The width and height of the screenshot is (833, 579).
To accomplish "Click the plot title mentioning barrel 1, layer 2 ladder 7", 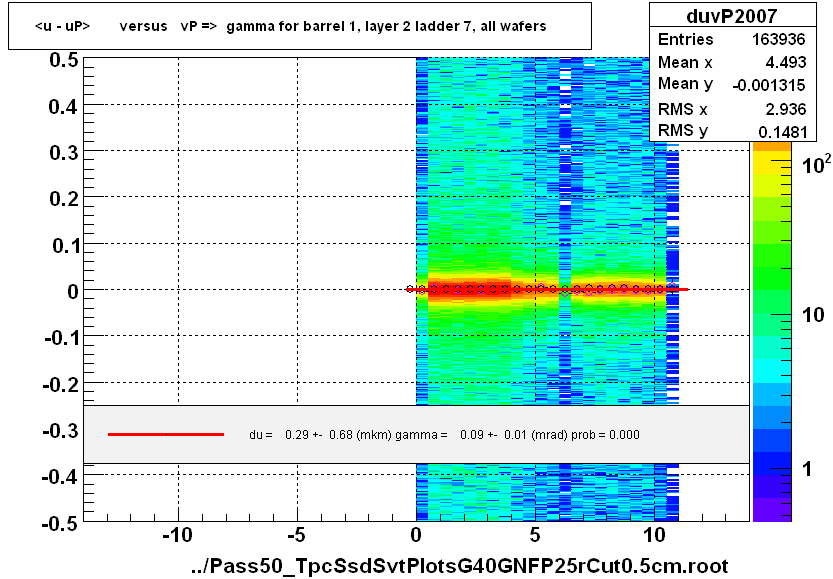I will tap(290, 26).
